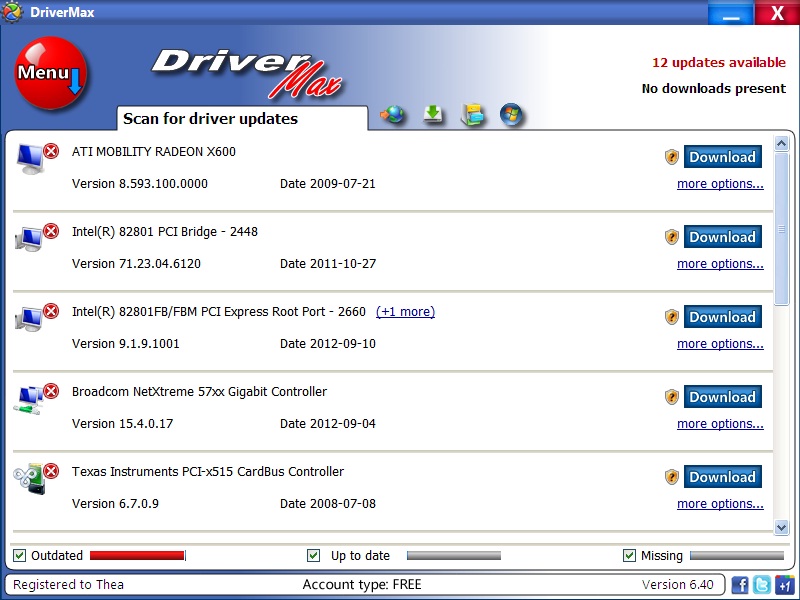This screenshot has width=800, height=600.
Task: Download the Intel 82801 PCI Bridge driver
Action: coord(722,237)
